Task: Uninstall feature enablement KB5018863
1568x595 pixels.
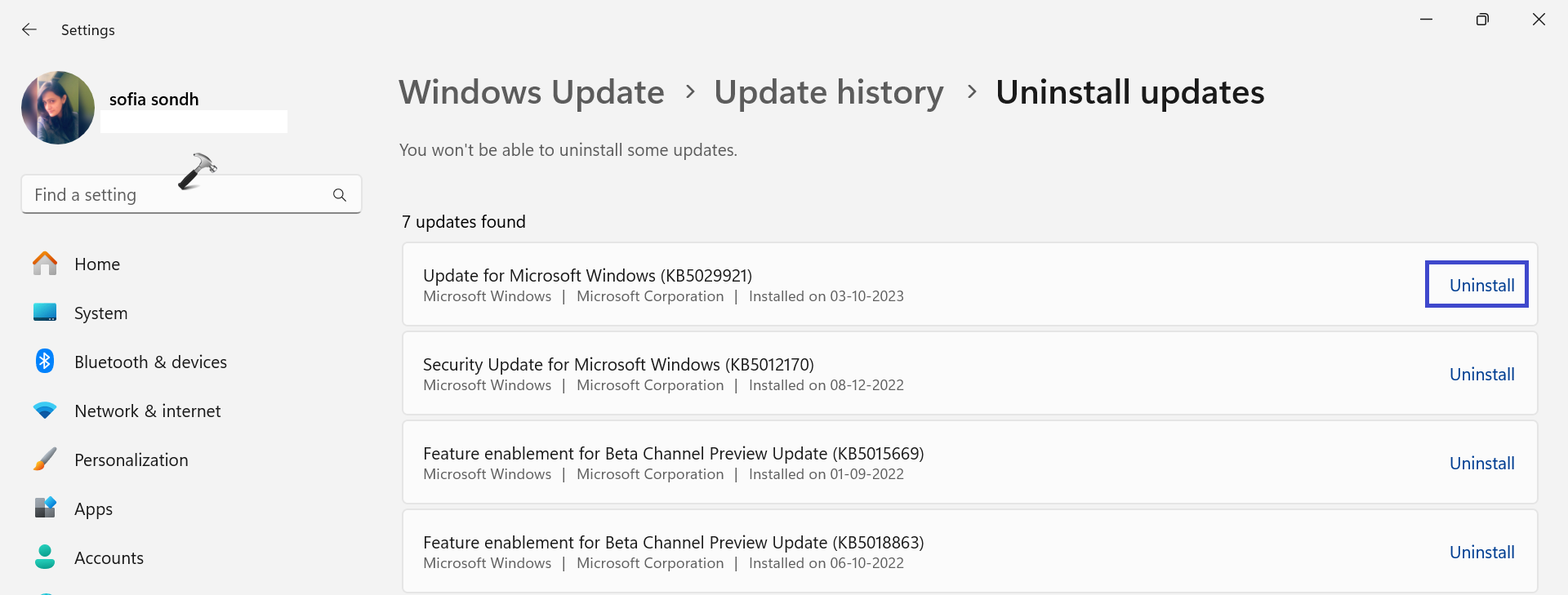Action: [1481, 553]
